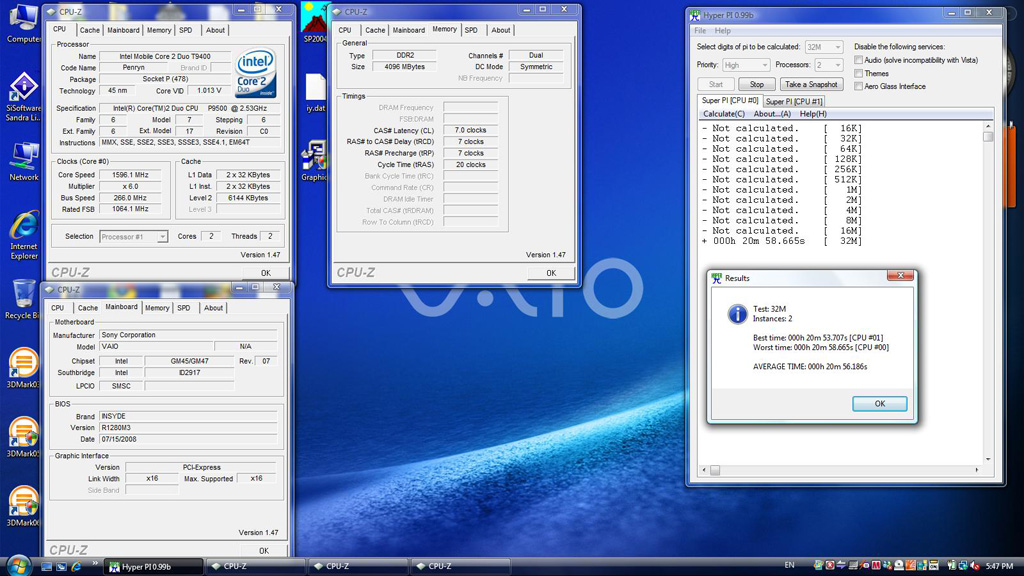The height and width of the screenshot is (576, 1024).
Task: Click the vertical scrollbar in Super PI output
Action: click(x=987, y=294)
